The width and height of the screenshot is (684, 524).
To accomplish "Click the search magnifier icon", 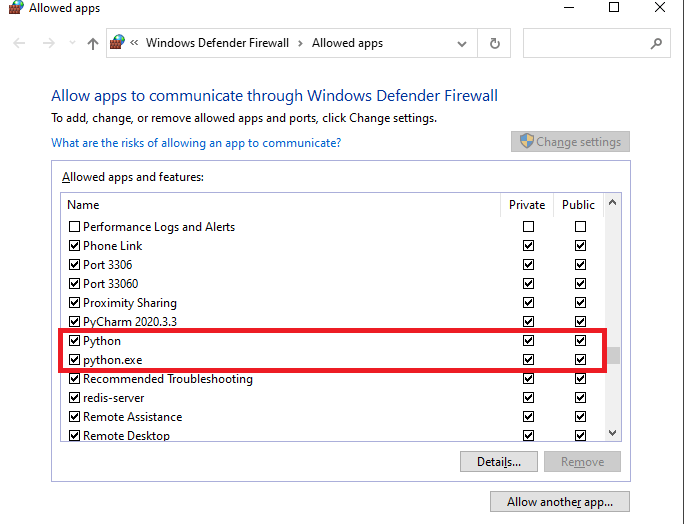I will click(x=656, y=44).
